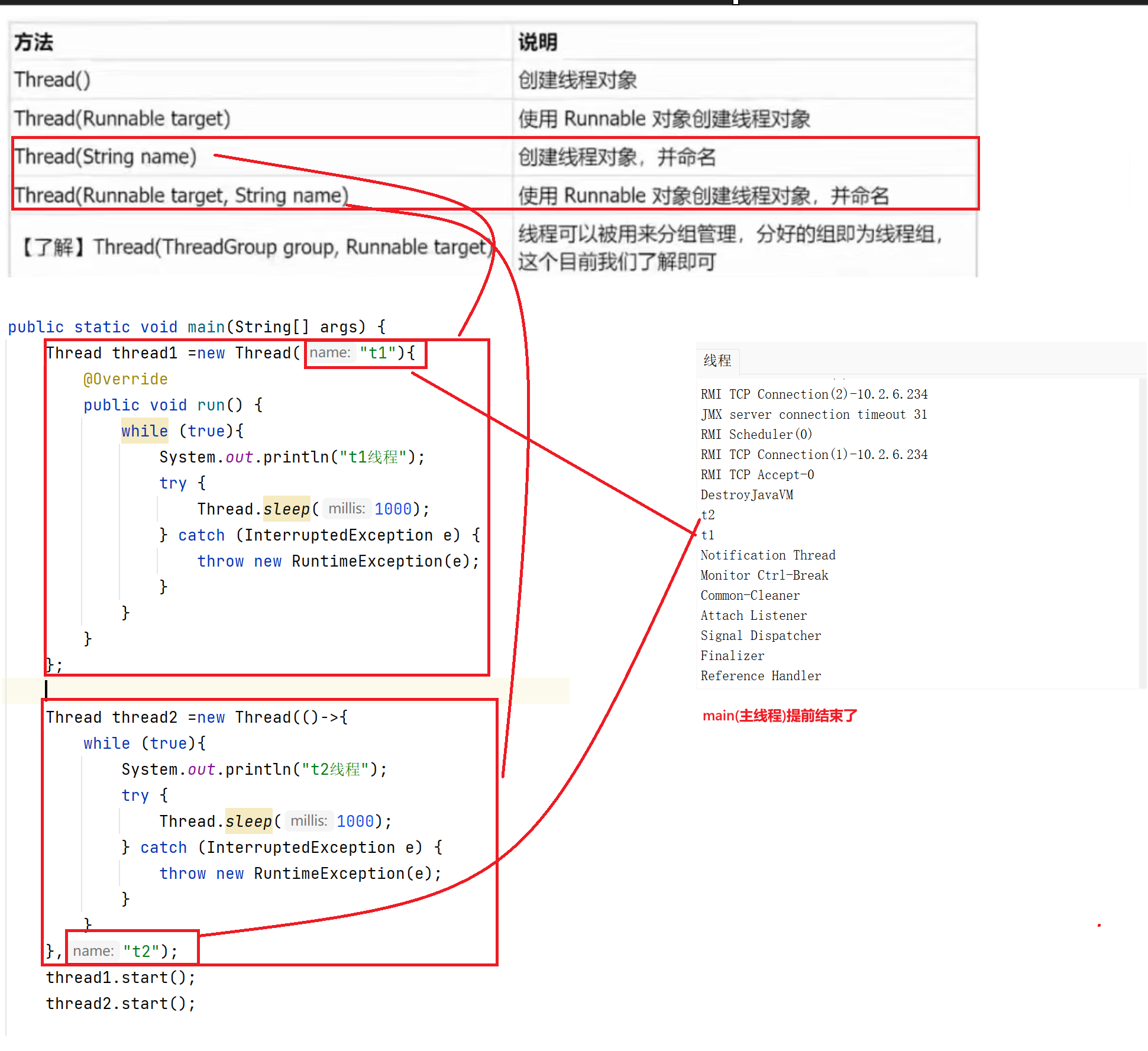
Task: Select thread t2 in thread list
Action: pos(708,515)
